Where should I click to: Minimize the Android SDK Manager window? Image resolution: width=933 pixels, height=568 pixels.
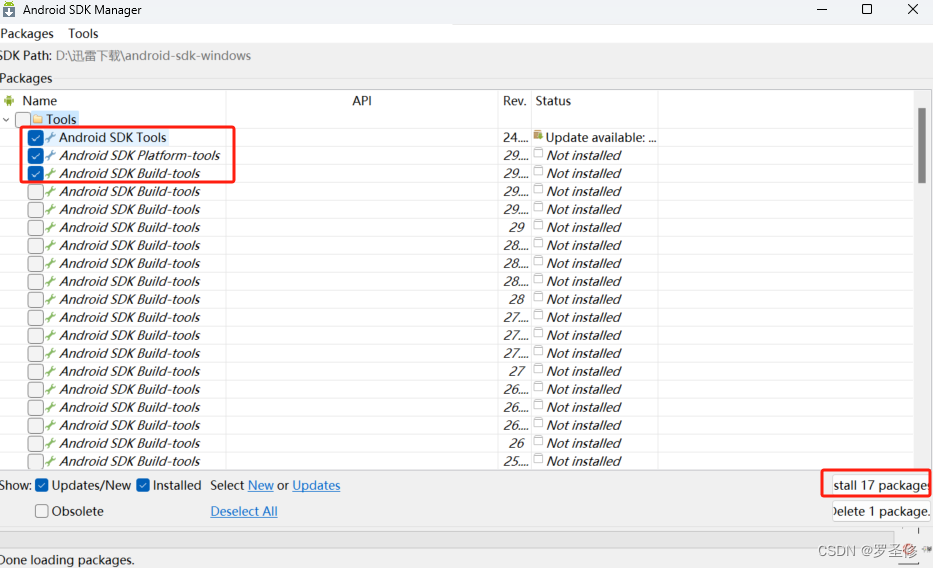[822, 10]
